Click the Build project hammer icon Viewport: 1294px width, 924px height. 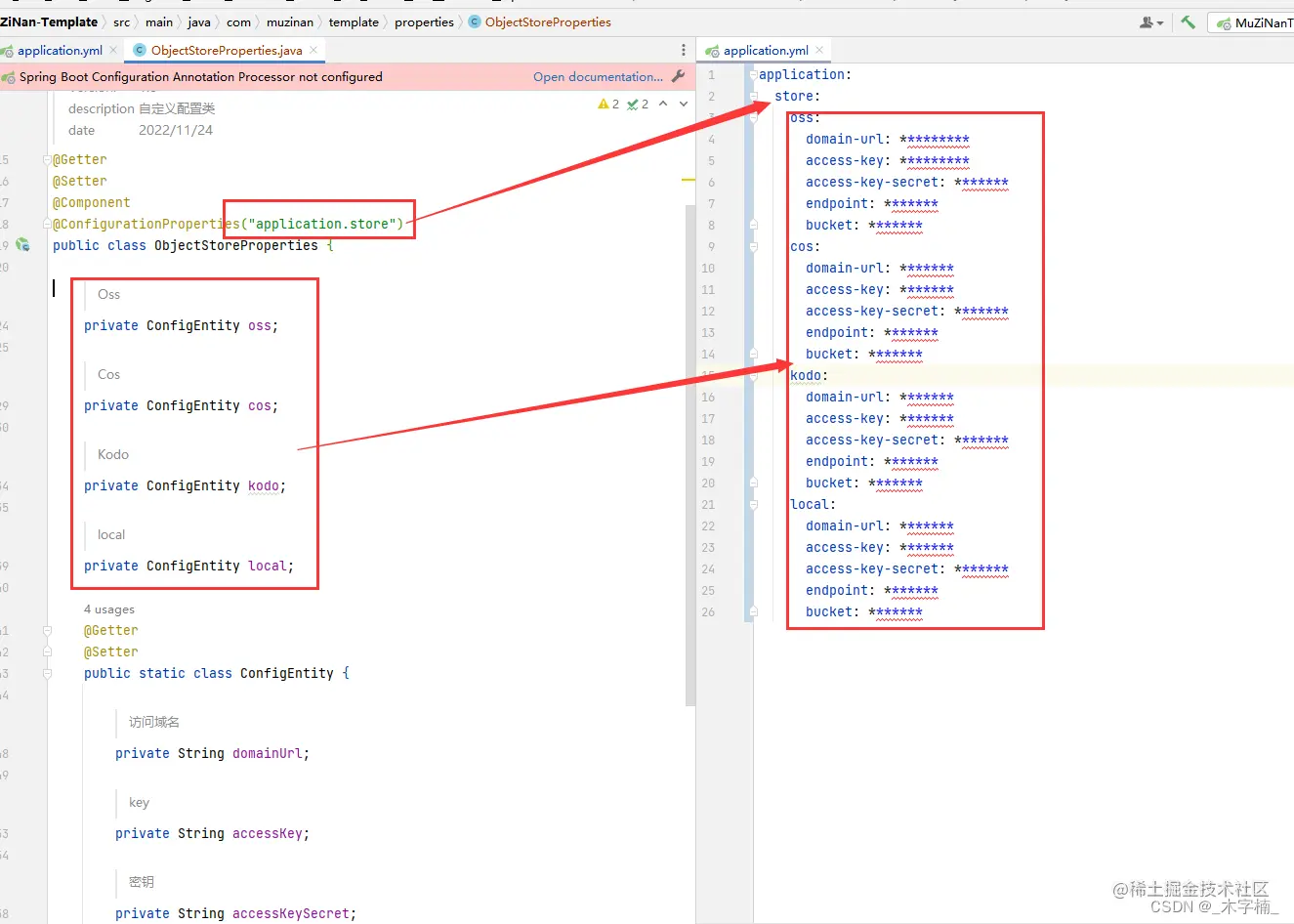pos(1188,21)
